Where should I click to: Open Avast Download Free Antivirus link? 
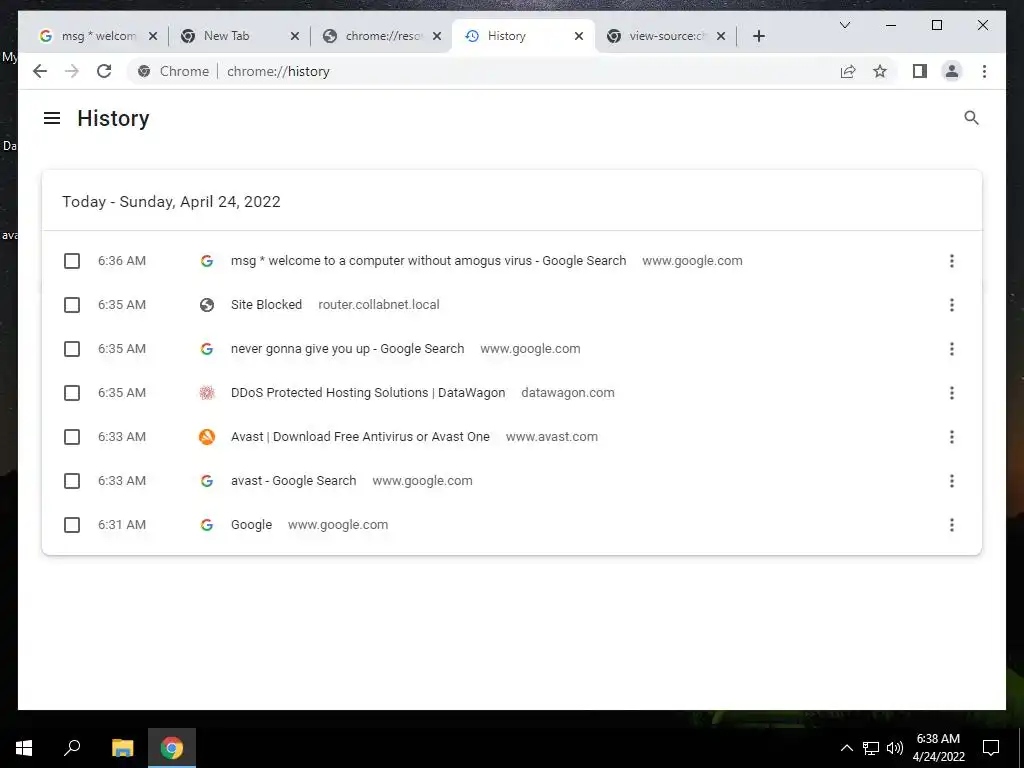(360, 436)
